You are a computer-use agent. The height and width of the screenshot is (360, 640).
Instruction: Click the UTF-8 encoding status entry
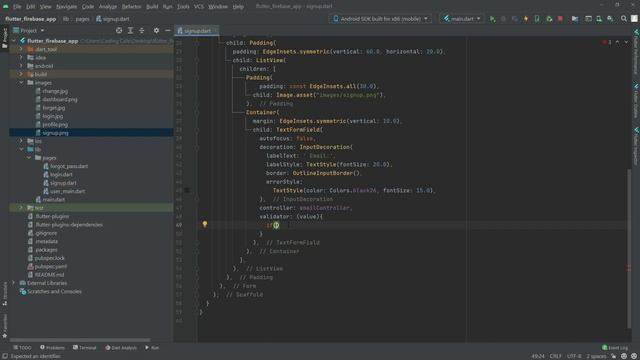point(574,356)
